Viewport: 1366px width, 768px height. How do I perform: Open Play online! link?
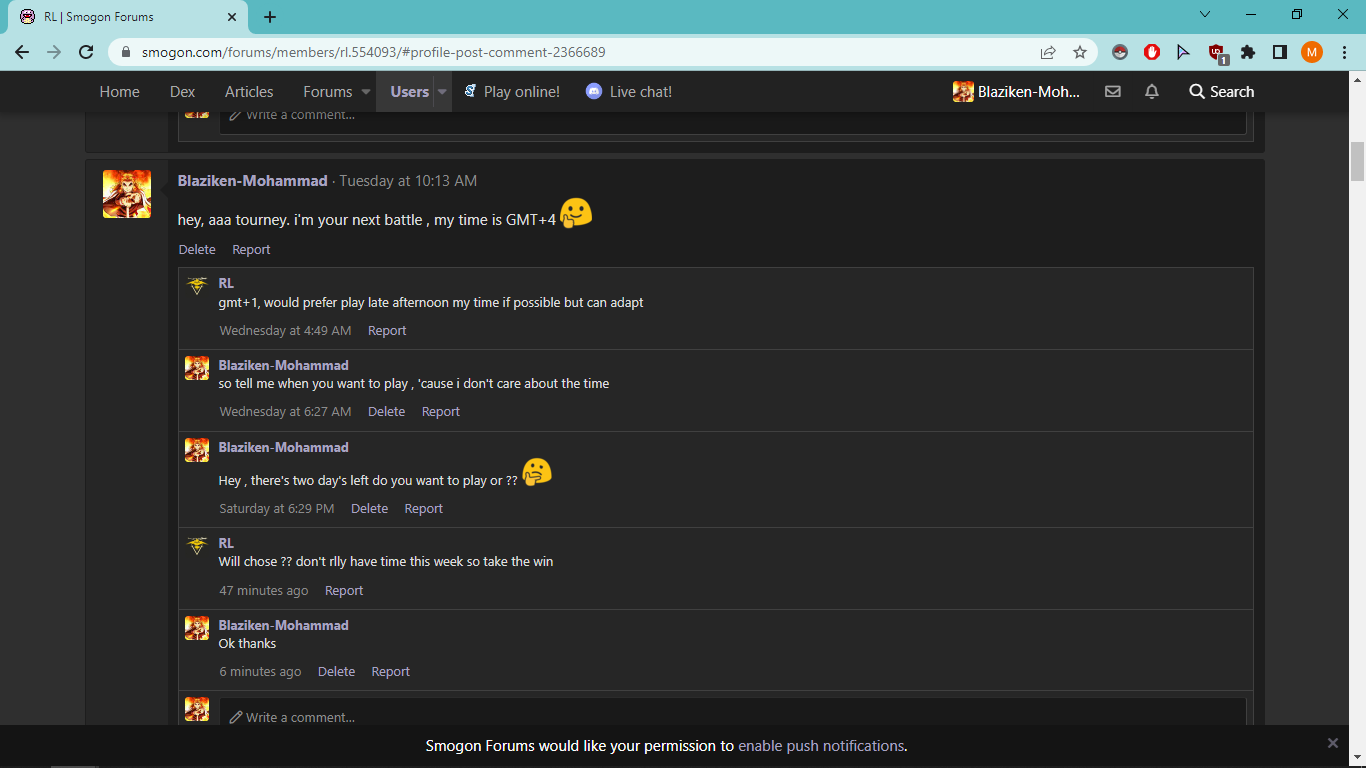(511, 92)
